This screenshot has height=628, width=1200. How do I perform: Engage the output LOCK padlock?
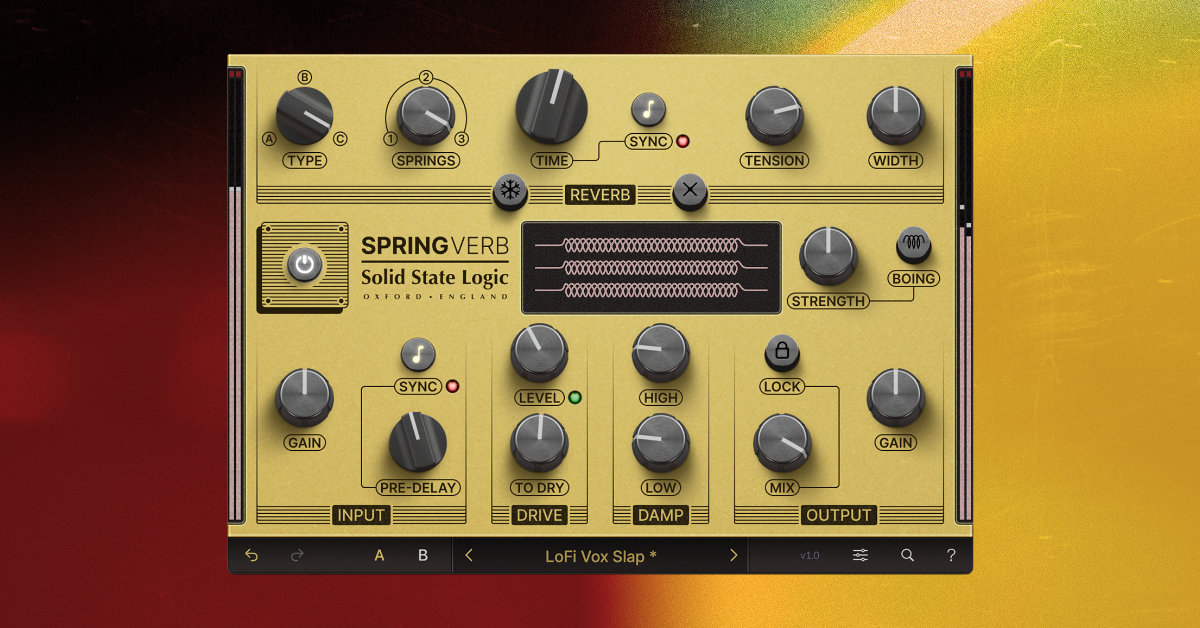click(783, 352)
